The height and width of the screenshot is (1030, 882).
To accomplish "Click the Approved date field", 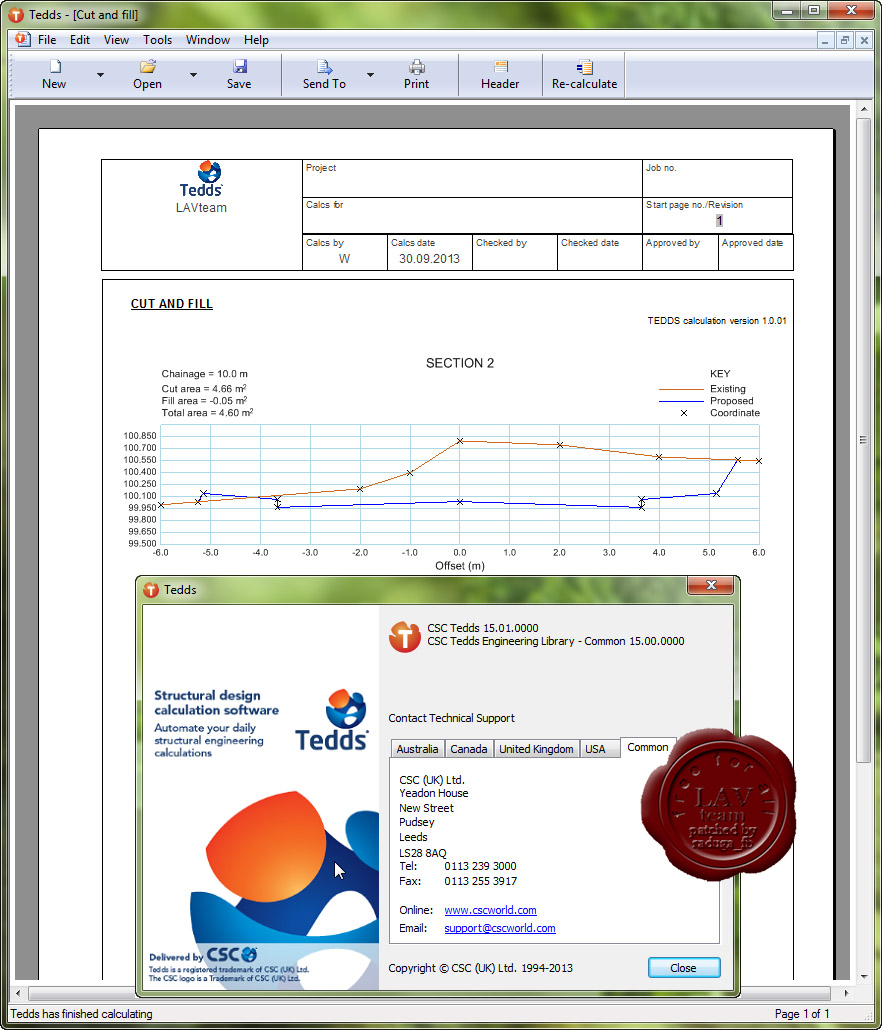I will point(755,252).
